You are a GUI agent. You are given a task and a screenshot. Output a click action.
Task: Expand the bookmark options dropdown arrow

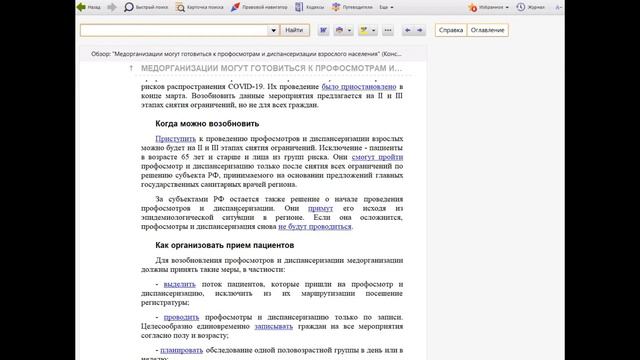(x=373, y=30)
